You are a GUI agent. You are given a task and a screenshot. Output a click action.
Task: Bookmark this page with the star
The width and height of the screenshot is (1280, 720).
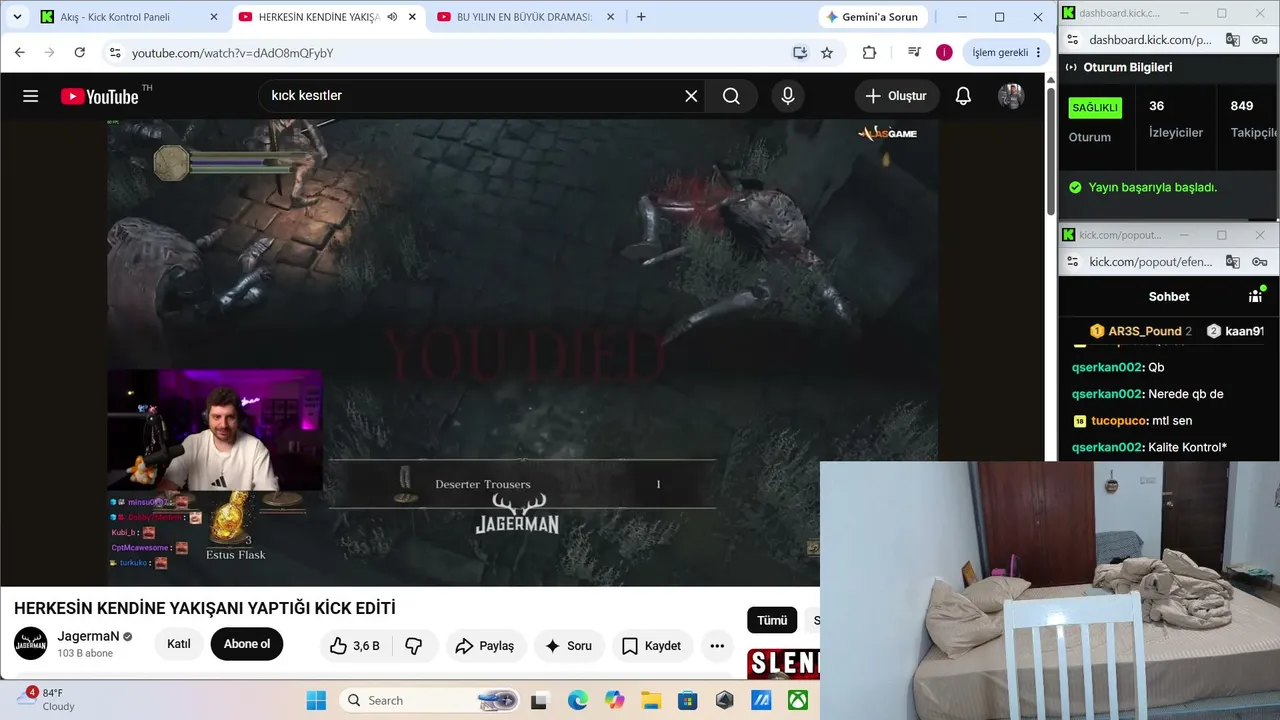tap(827, 53)
